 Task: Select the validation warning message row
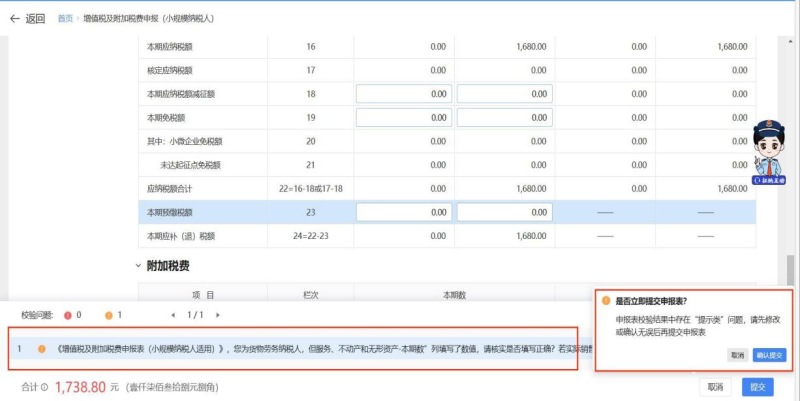point(300,348)
